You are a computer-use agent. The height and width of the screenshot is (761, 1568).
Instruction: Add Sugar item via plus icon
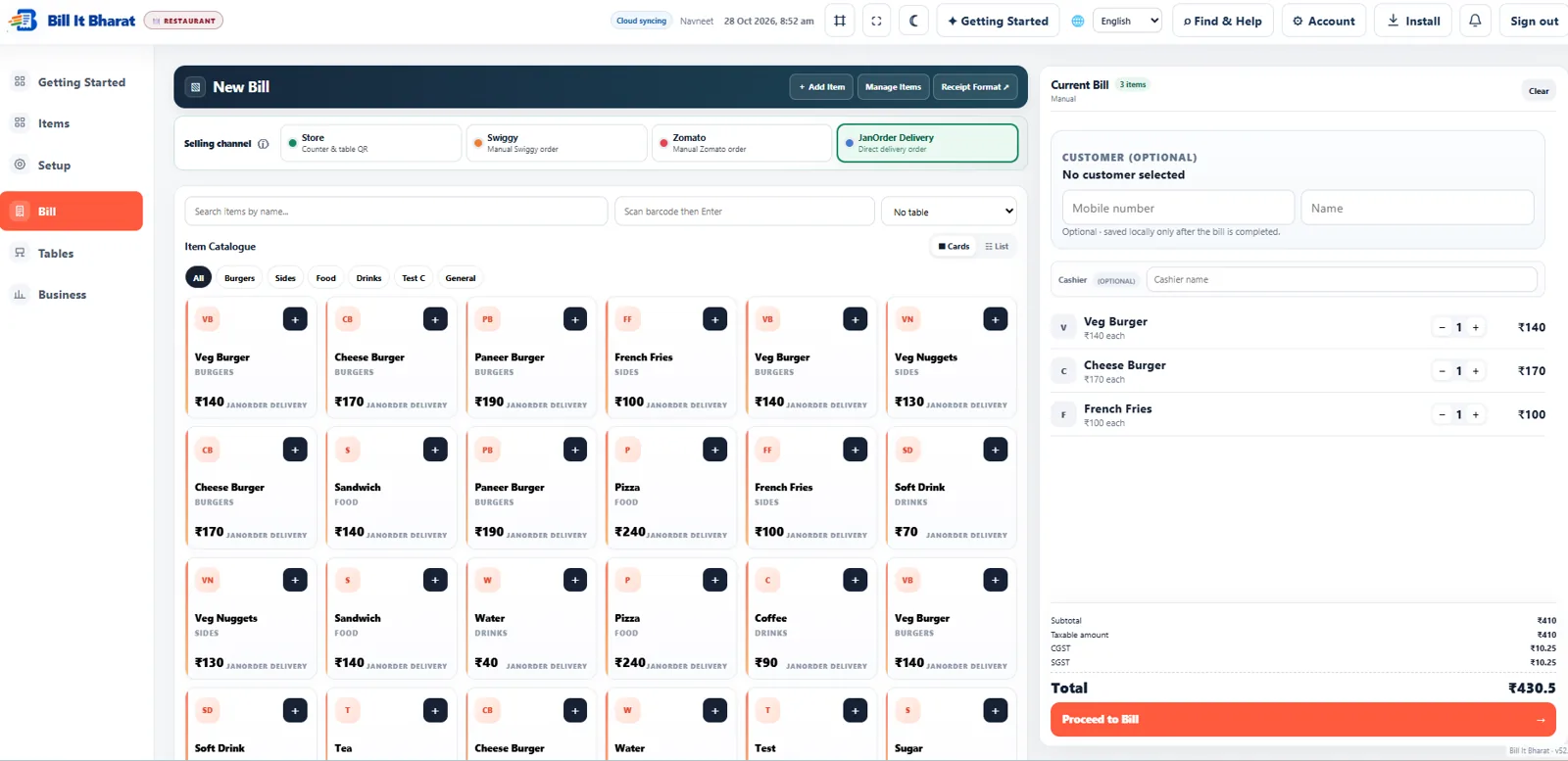[x=996, y=710]
